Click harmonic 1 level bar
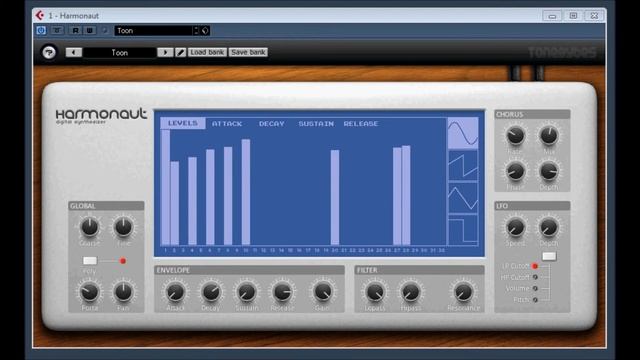The image size is (640, 360). click(165, 188)
